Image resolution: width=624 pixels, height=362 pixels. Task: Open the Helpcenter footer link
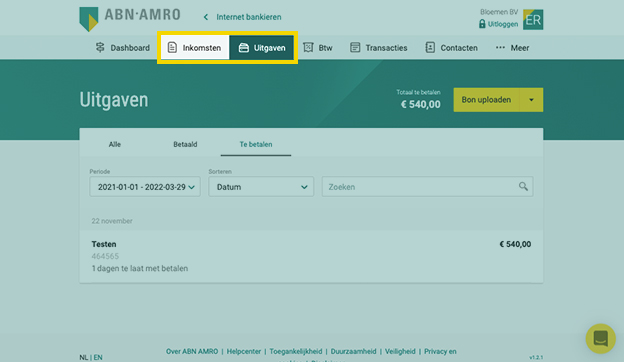[244, 351]
